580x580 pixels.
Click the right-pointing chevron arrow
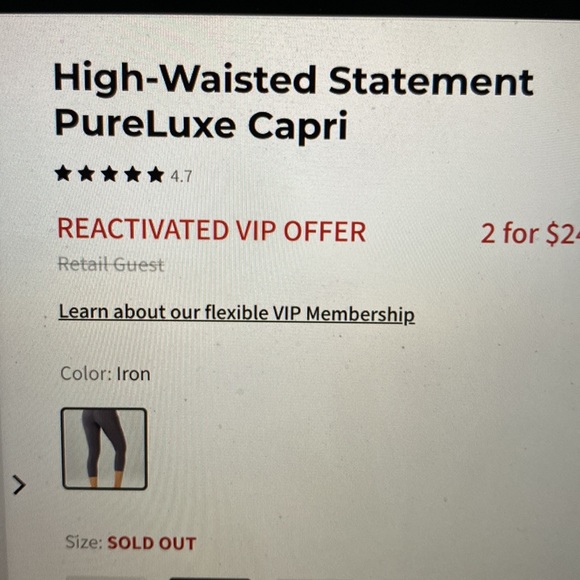(19, 485)
